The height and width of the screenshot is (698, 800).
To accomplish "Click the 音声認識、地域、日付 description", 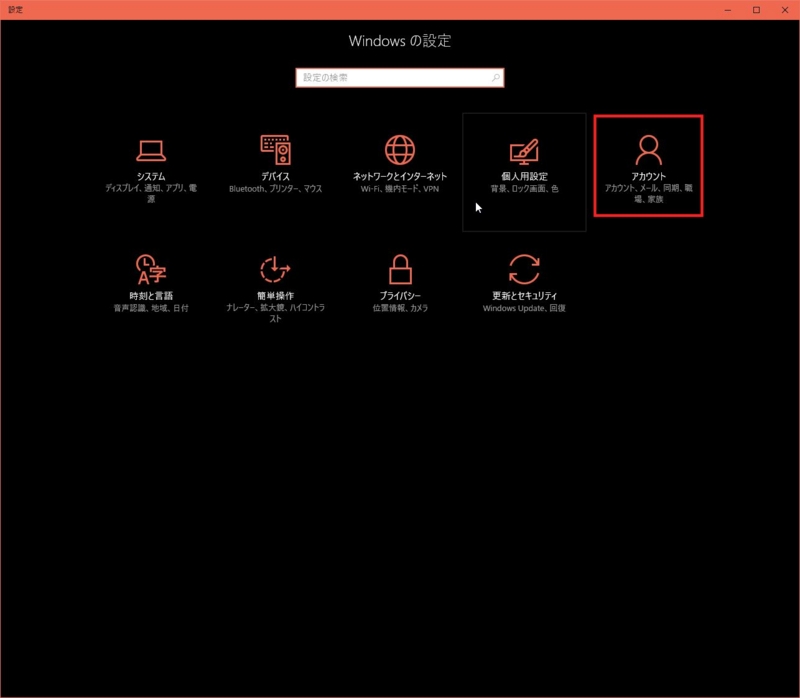I will [151, 308].
